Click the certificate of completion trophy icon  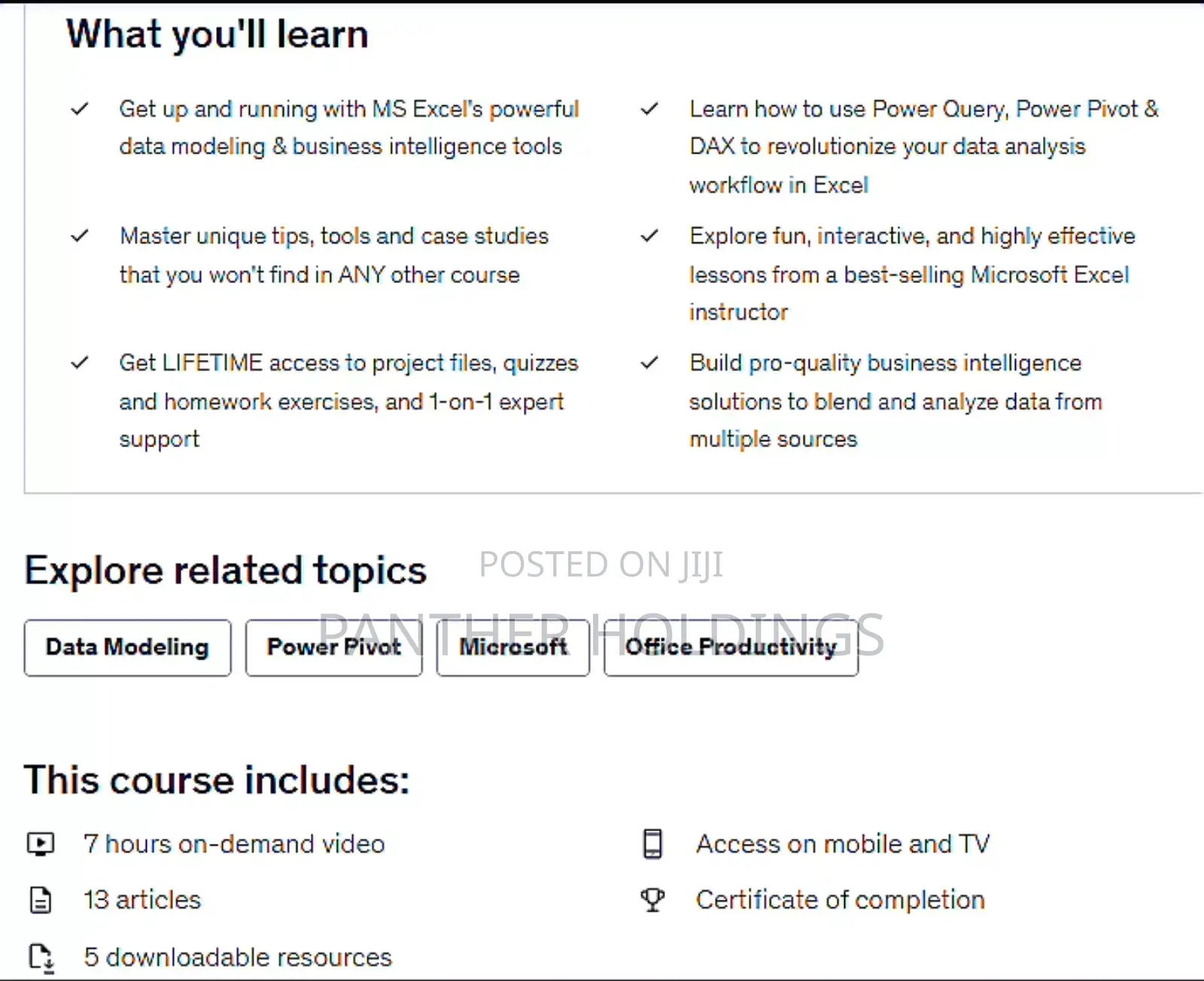coord(652,899)
